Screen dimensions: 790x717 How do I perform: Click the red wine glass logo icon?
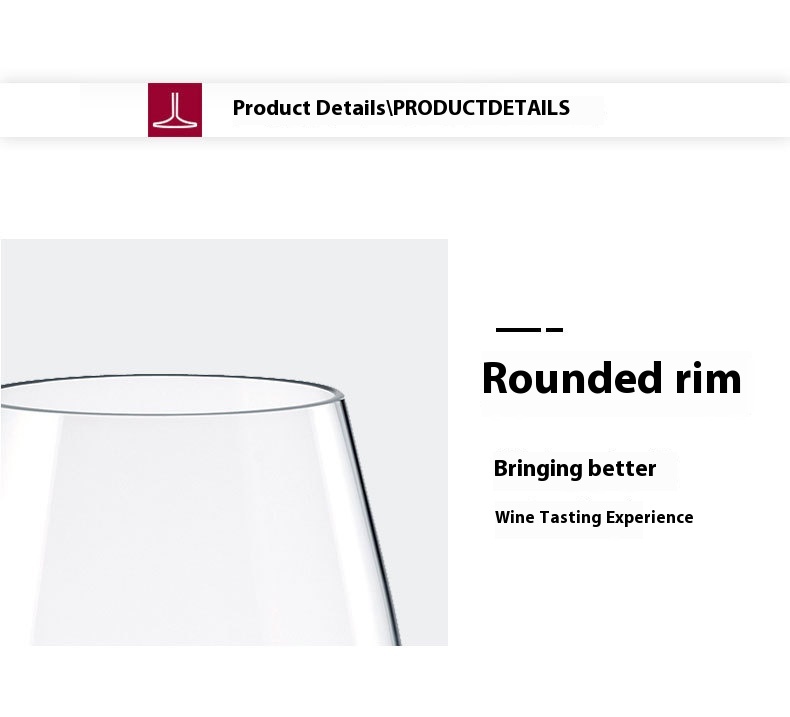click(x=175, y=110)
